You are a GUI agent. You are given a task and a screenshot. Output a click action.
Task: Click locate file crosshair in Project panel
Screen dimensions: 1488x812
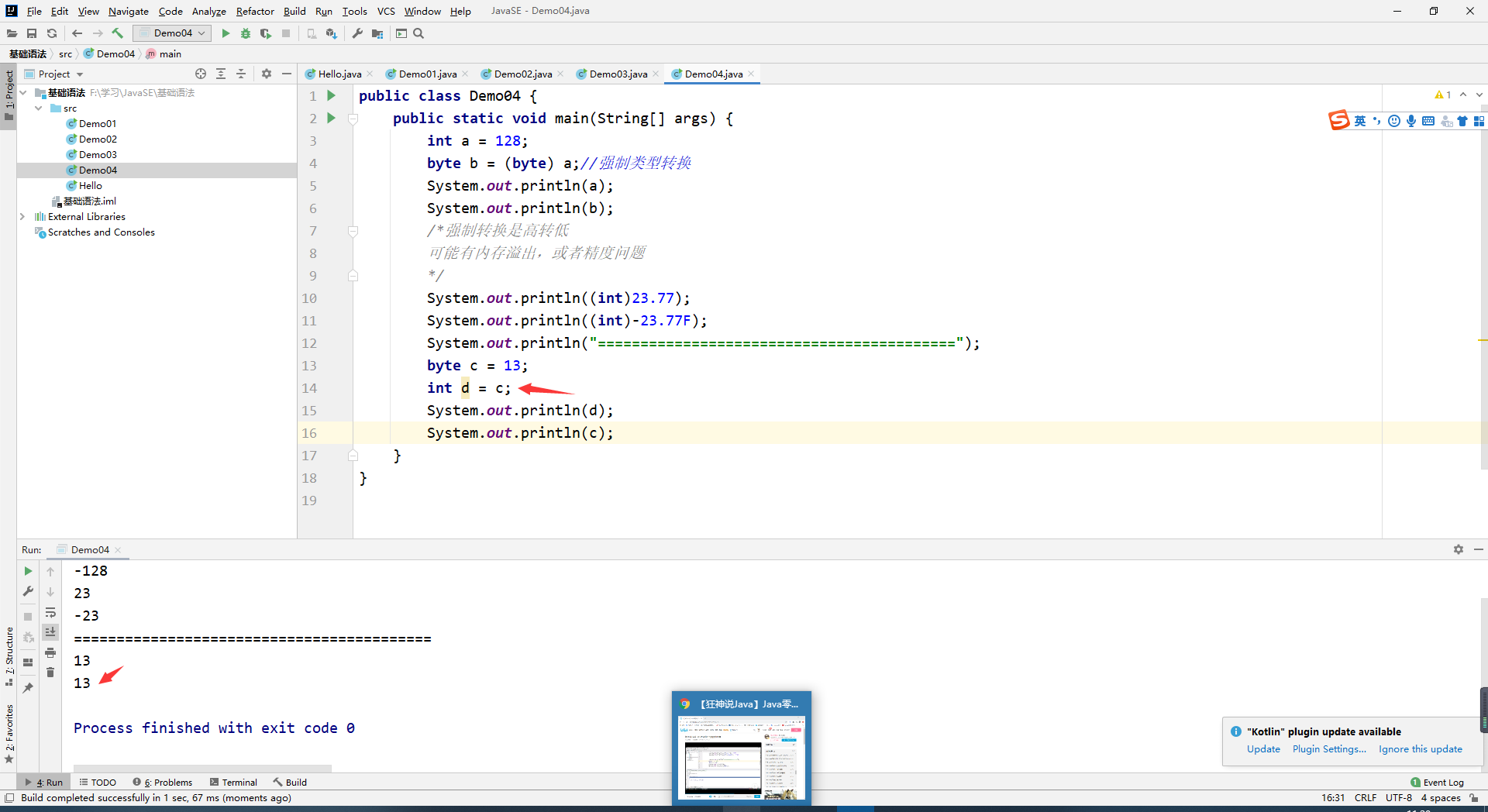coord(201,74)
